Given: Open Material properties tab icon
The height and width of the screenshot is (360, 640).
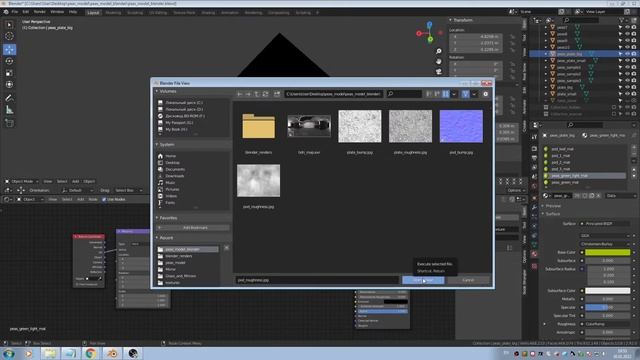Looking at the screenshot, I should coord(534,254).
